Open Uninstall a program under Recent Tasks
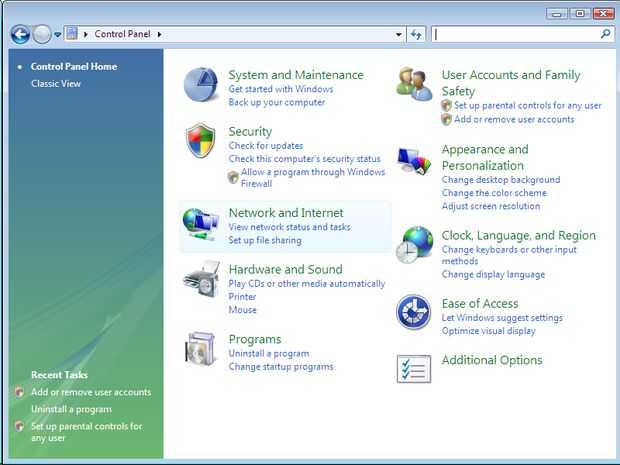Image resolution: width=620 pixels, height=465 pixels. tap(71, 409)
